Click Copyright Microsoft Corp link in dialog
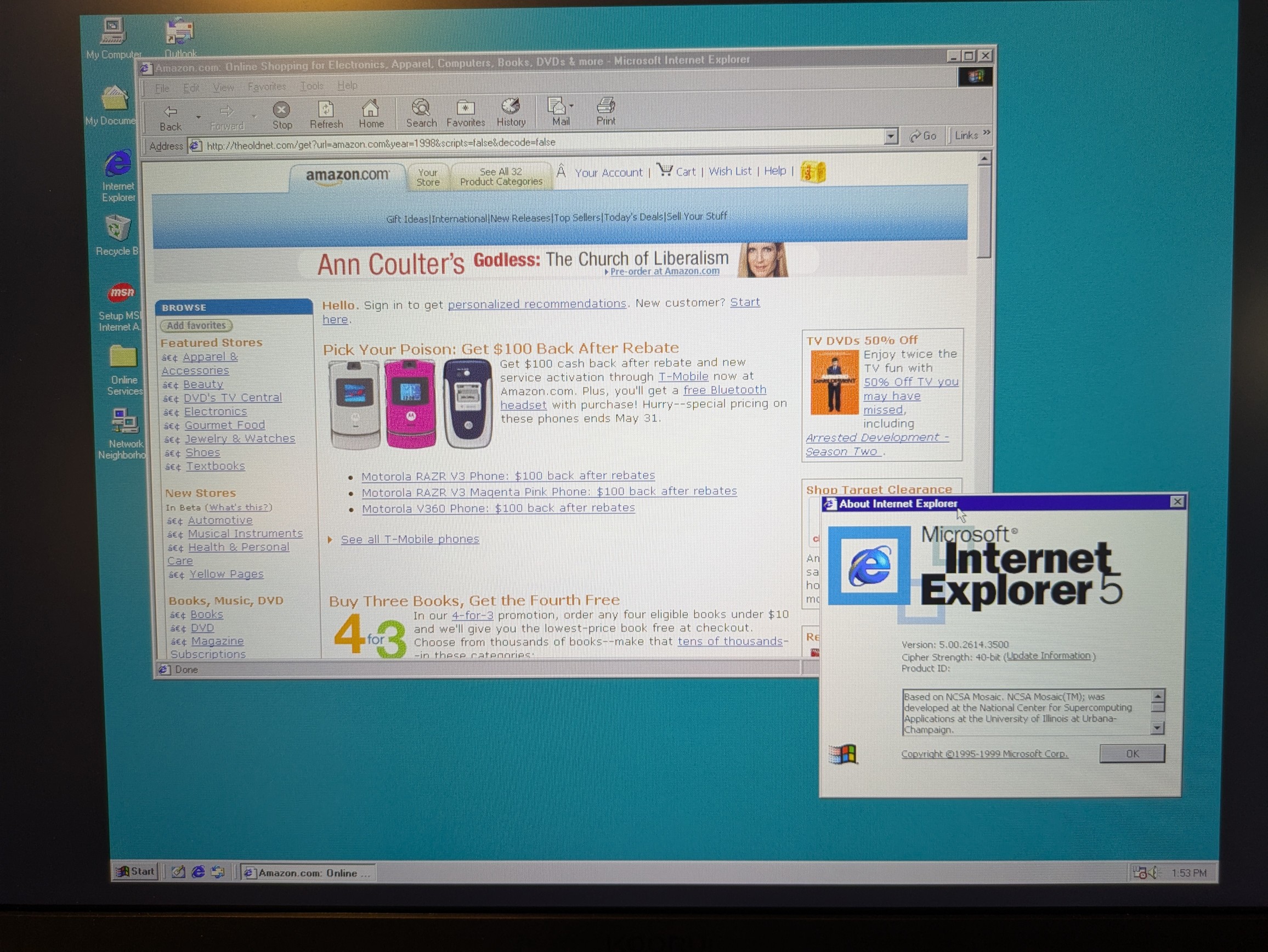This screenshot has height=952, width=1268. coord(984,753)
